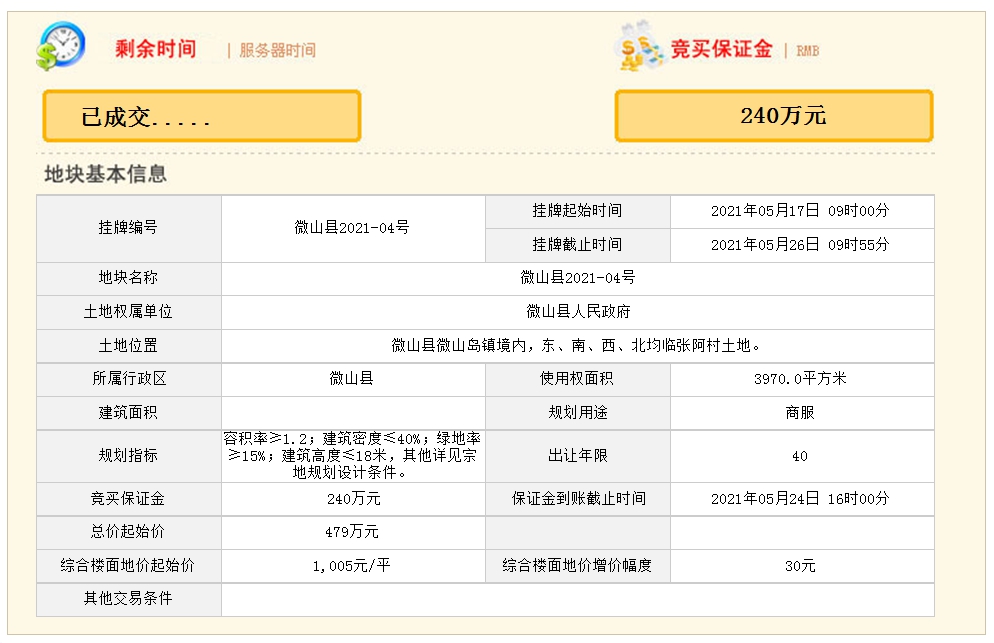Screen dimensions: 994x643
Task: Select the 微山县2021-04号 value beside 挂牌编号
Action: (x=353, y=228)
